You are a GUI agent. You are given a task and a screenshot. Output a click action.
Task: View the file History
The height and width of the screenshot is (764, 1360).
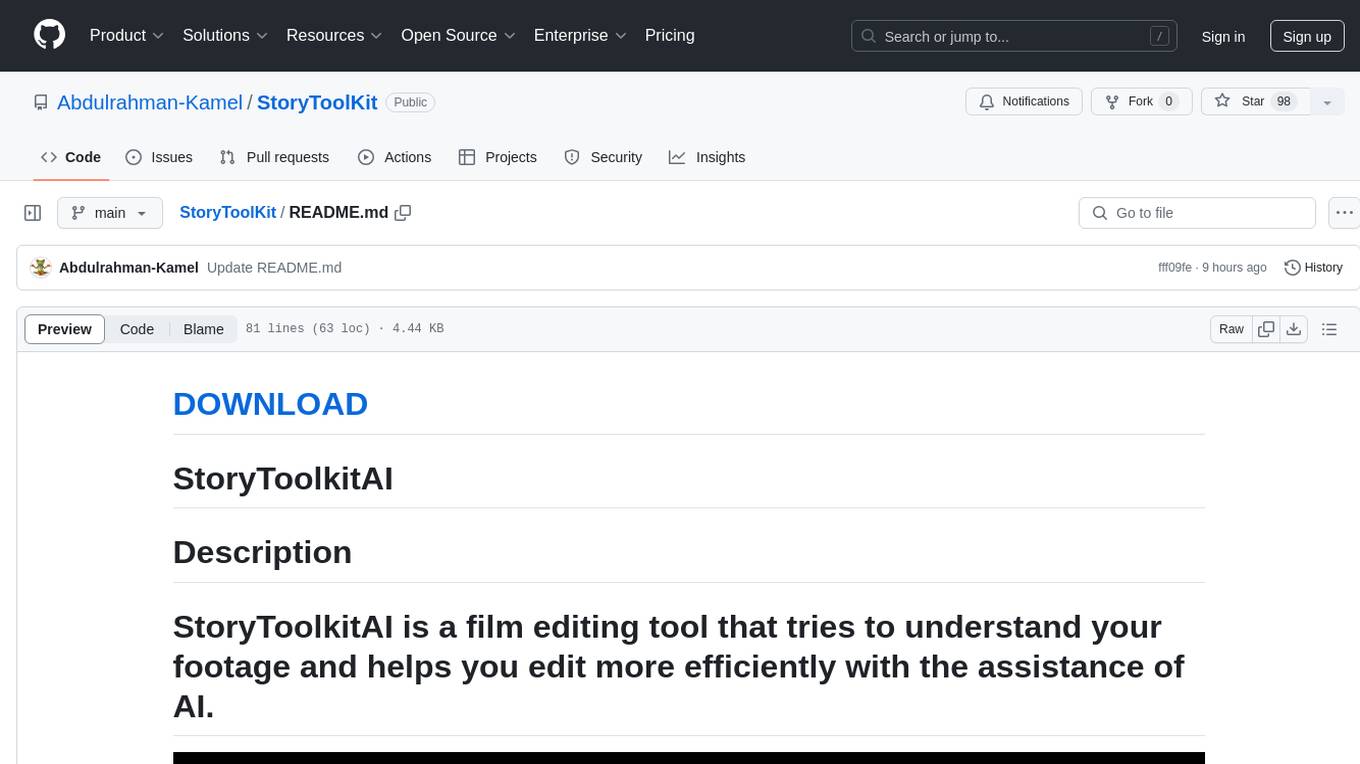[1313, 267]
